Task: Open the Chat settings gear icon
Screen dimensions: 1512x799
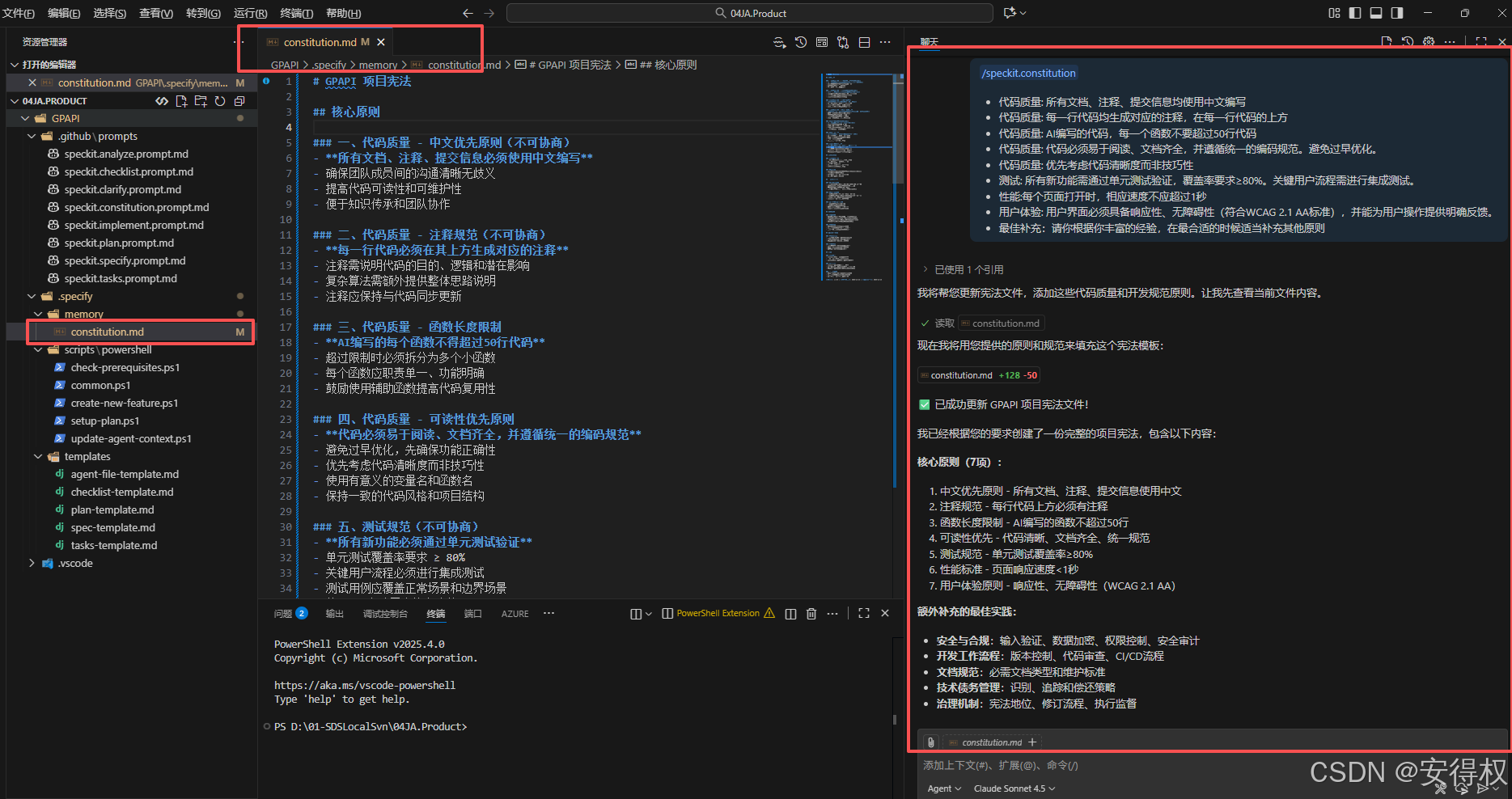Action: click(1429, 40)
